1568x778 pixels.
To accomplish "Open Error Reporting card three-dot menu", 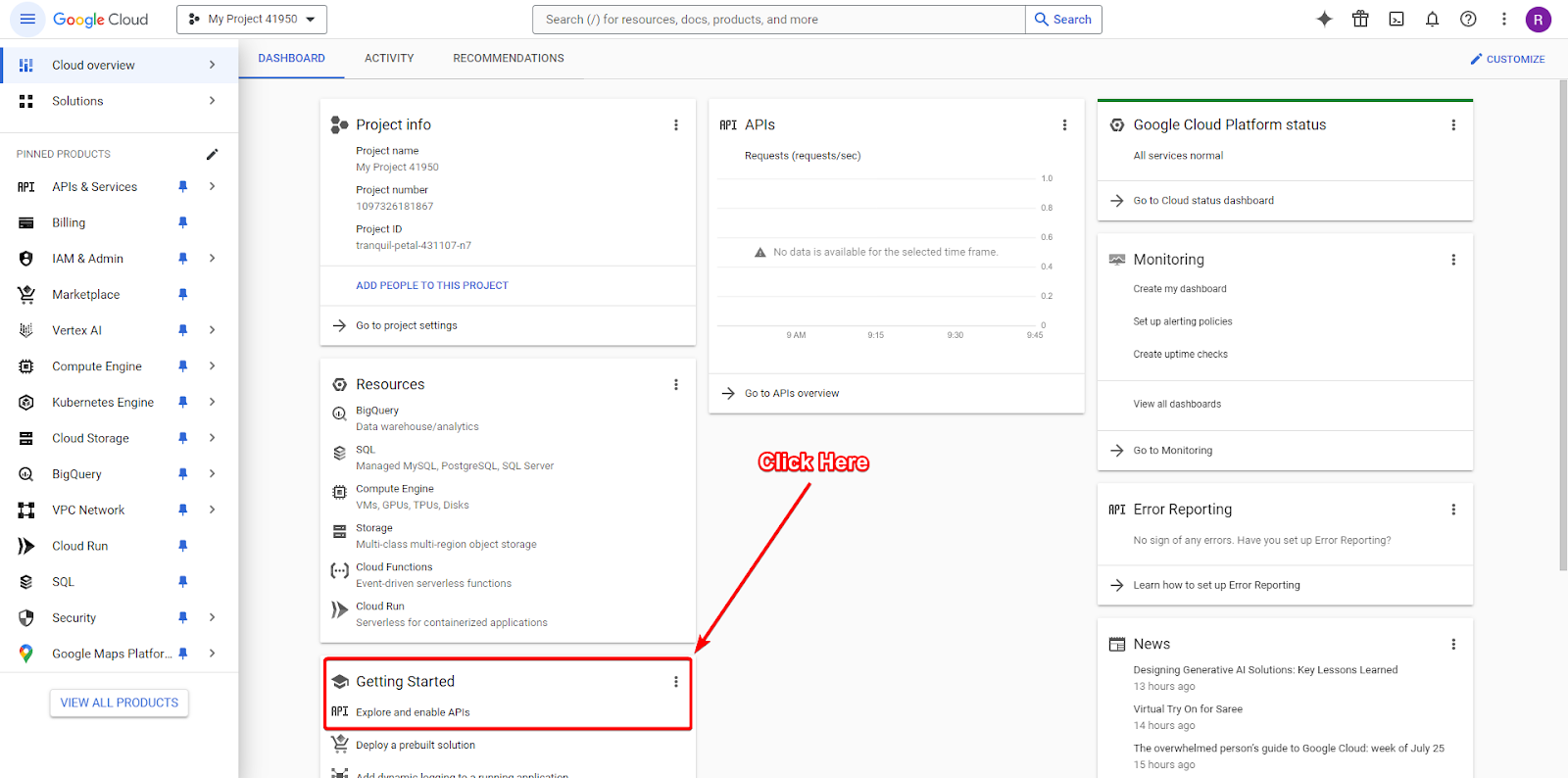I will click(1453, 510).
